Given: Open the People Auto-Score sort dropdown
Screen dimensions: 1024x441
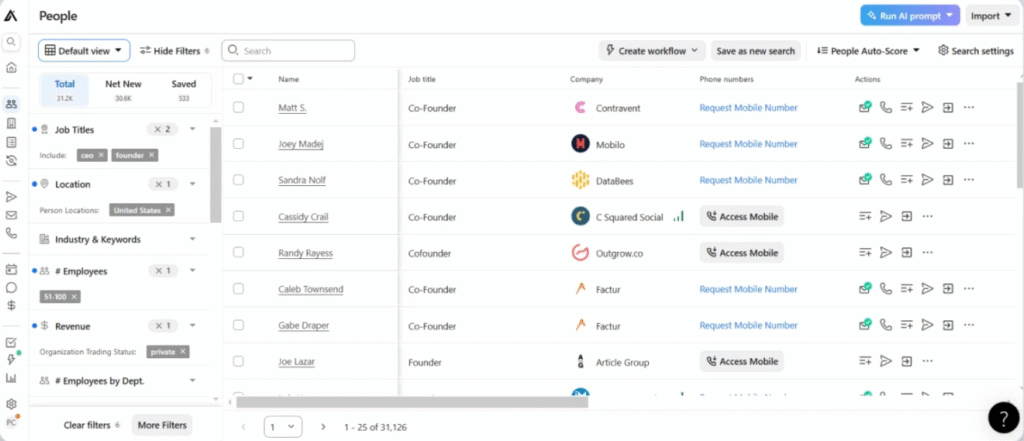Looking at the screenshot, I should 869,50.
